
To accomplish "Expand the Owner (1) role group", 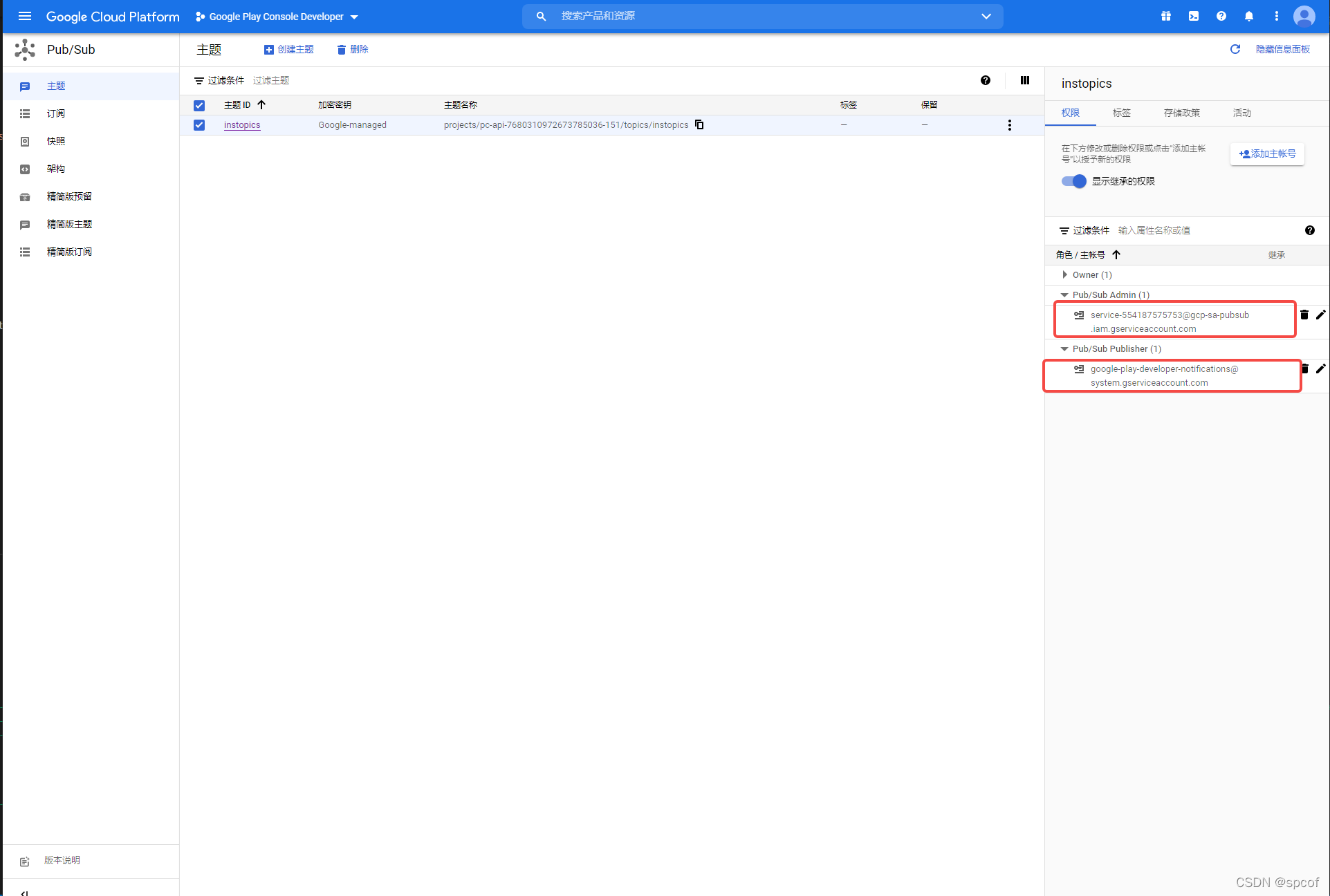I will pyautogui.click(x=1064, y=274).
